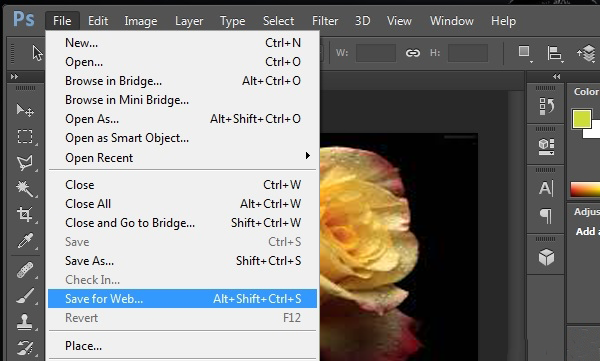Open the 3D panel cube icon
600x361 pixels.
[546, 257]
